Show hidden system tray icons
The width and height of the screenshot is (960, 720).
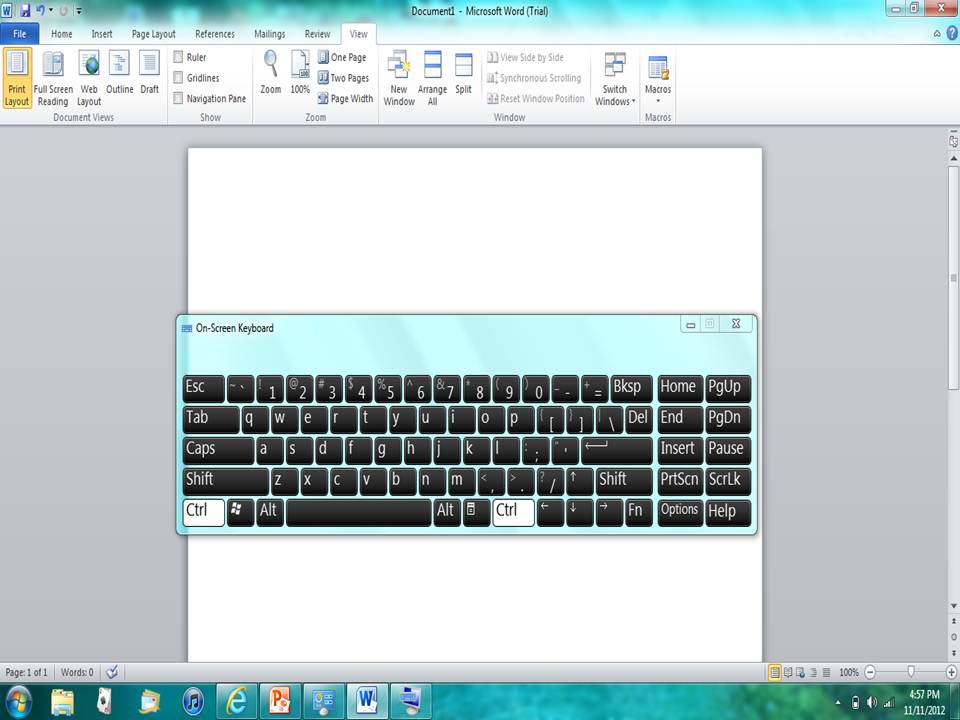[838, 703]
